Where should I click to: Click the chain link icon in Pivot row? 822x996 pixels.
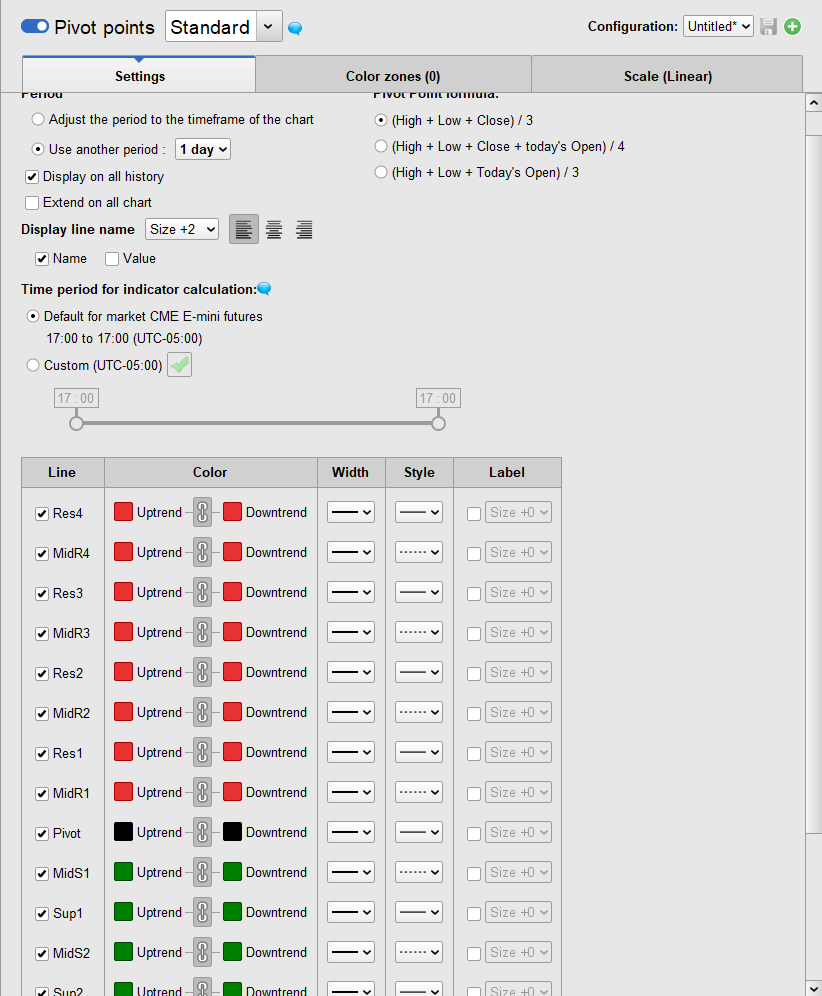point(202,833)
